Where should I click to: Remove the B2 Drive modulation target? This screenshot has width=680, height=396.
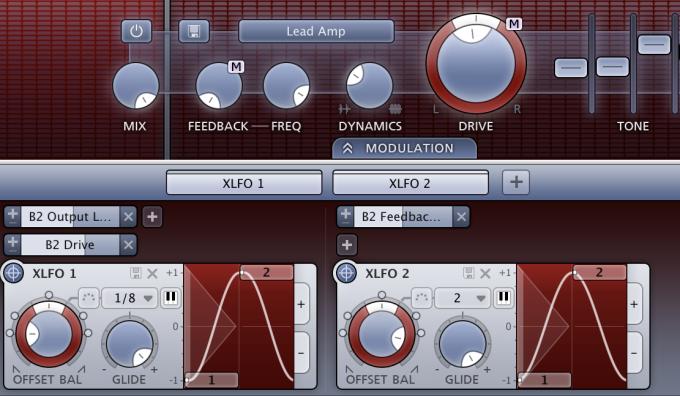pyautogui.click(x=128, y=245)
